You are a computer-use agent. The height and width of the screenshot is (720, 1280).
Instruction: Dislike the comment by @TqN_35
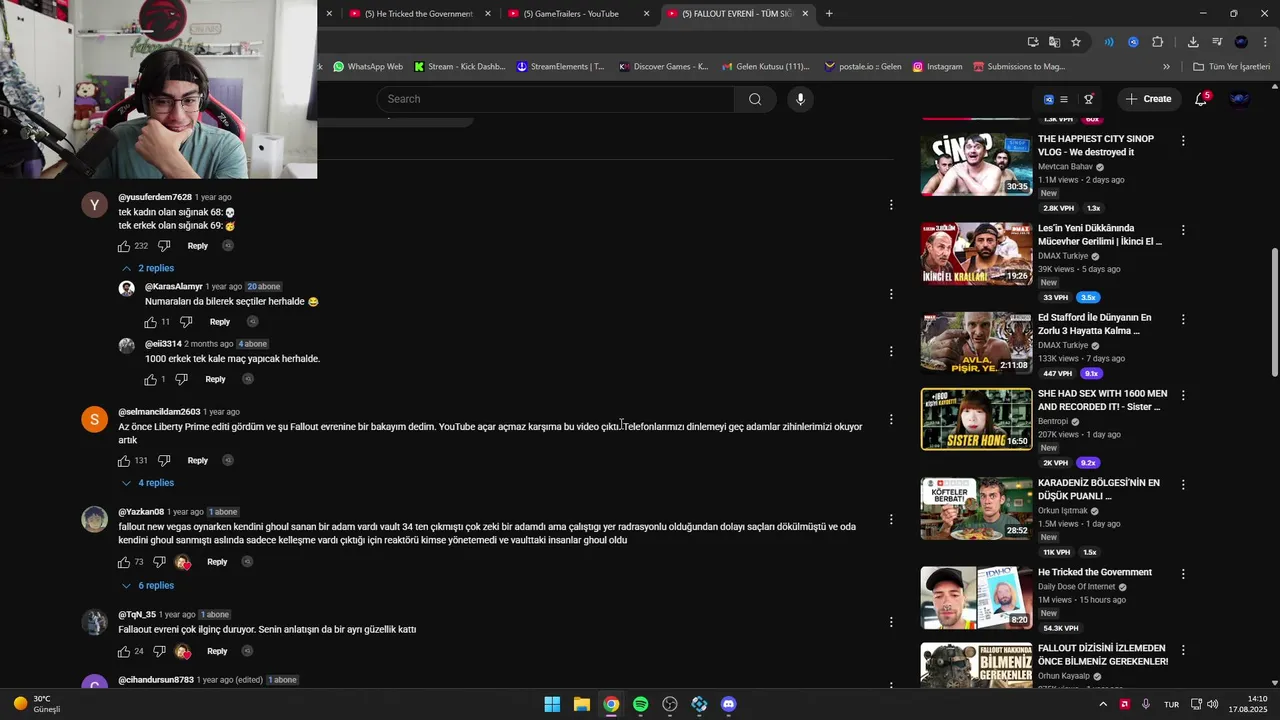[159, 651]
